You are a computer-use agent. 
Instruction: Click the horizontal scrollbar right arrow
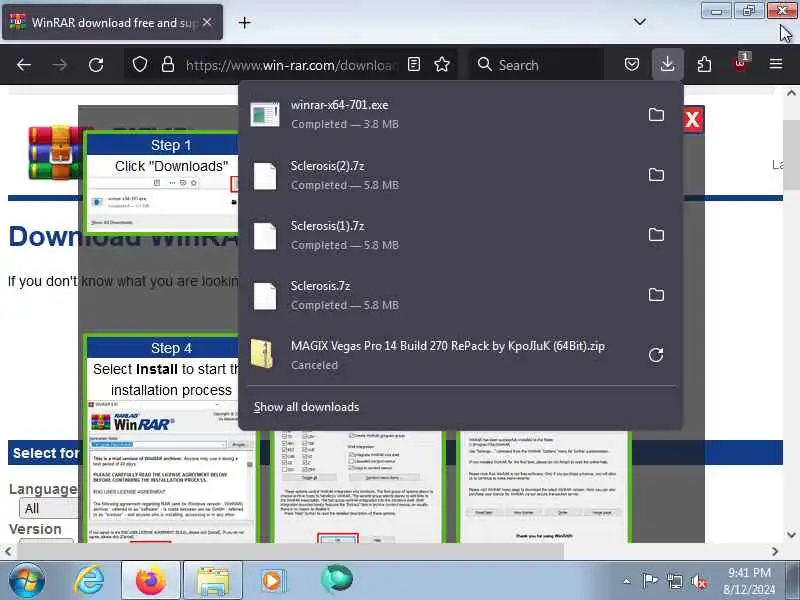pyautogui.click(x=775, y=551)
